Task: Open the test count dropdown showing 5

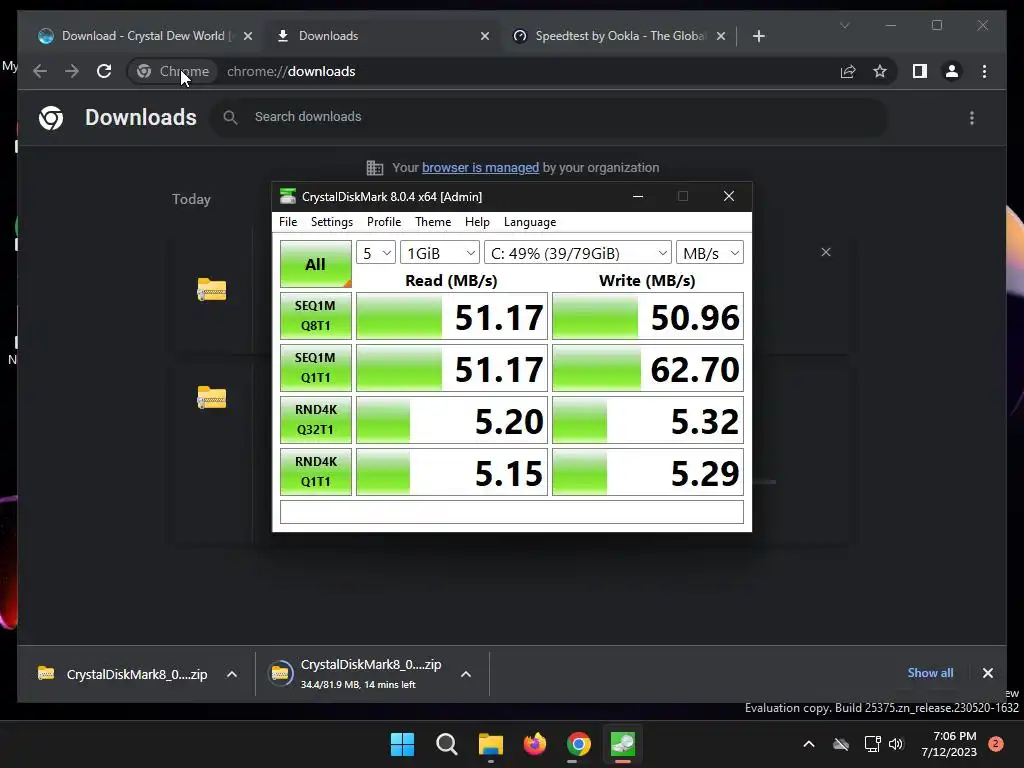Action: pyautogui.click(x=376, y=253)
